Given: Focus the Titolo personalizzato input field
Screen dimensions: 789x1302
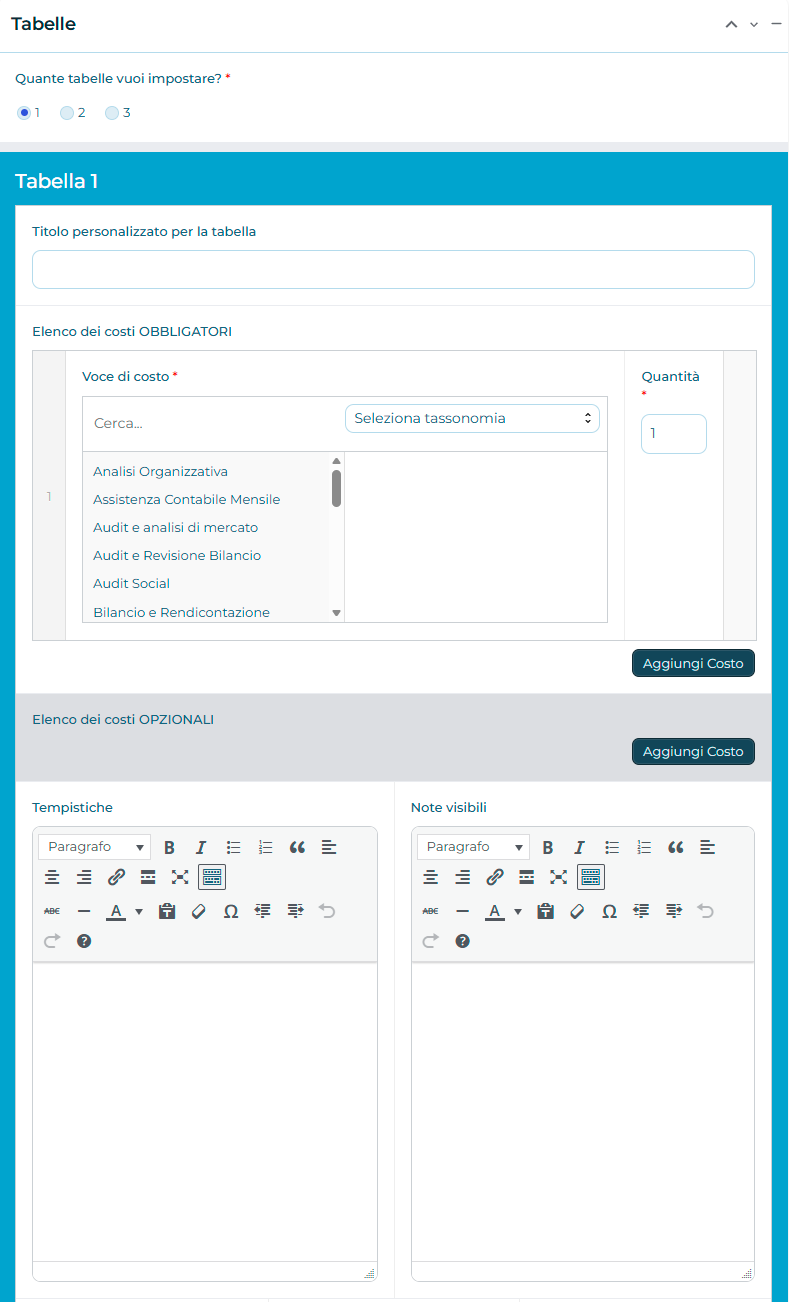Looking at the screenshot, I should coord(393,269).
